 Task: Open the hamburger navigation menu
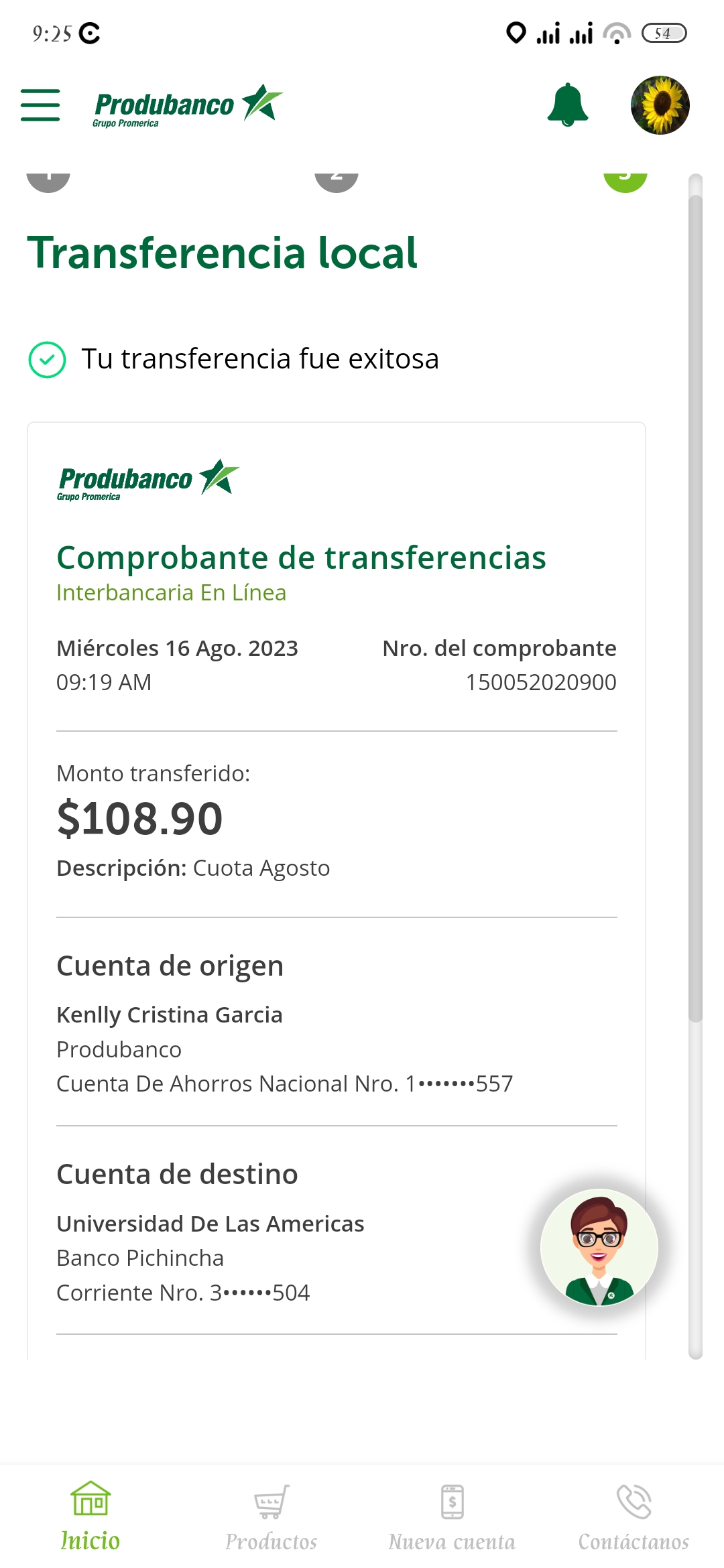(x=40, y=105)
